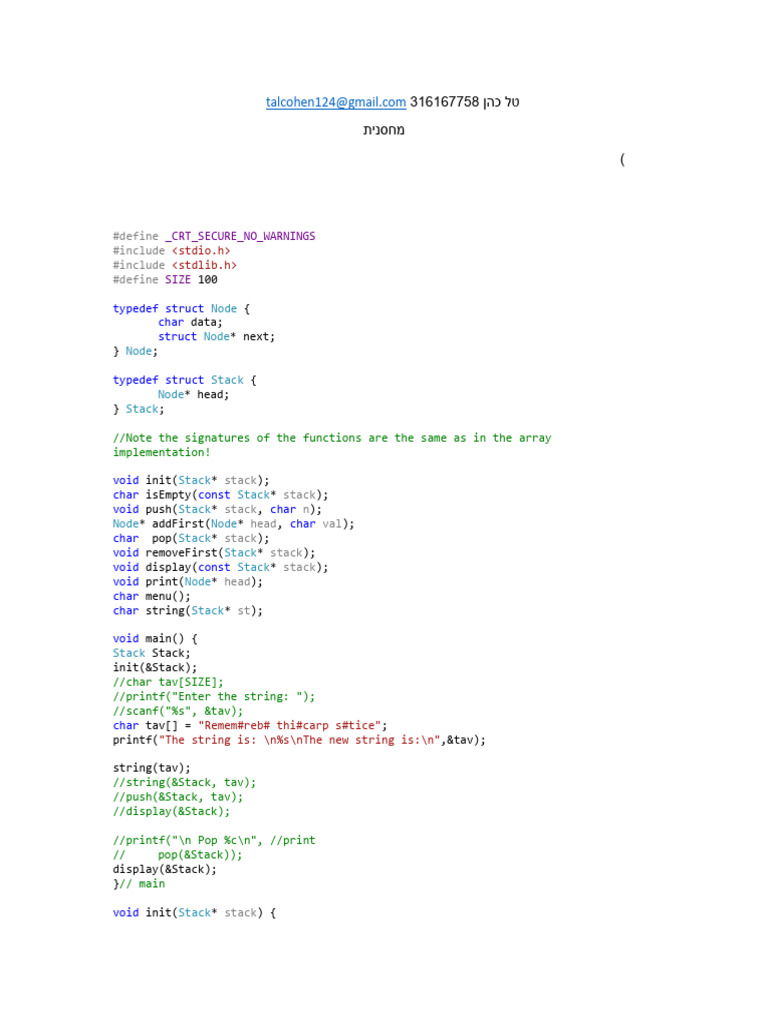The image size is (768, 1024).
Task: Click the _CRT_SECURE_NO_WARNINGS define line
Action: (x=214, y=236)
